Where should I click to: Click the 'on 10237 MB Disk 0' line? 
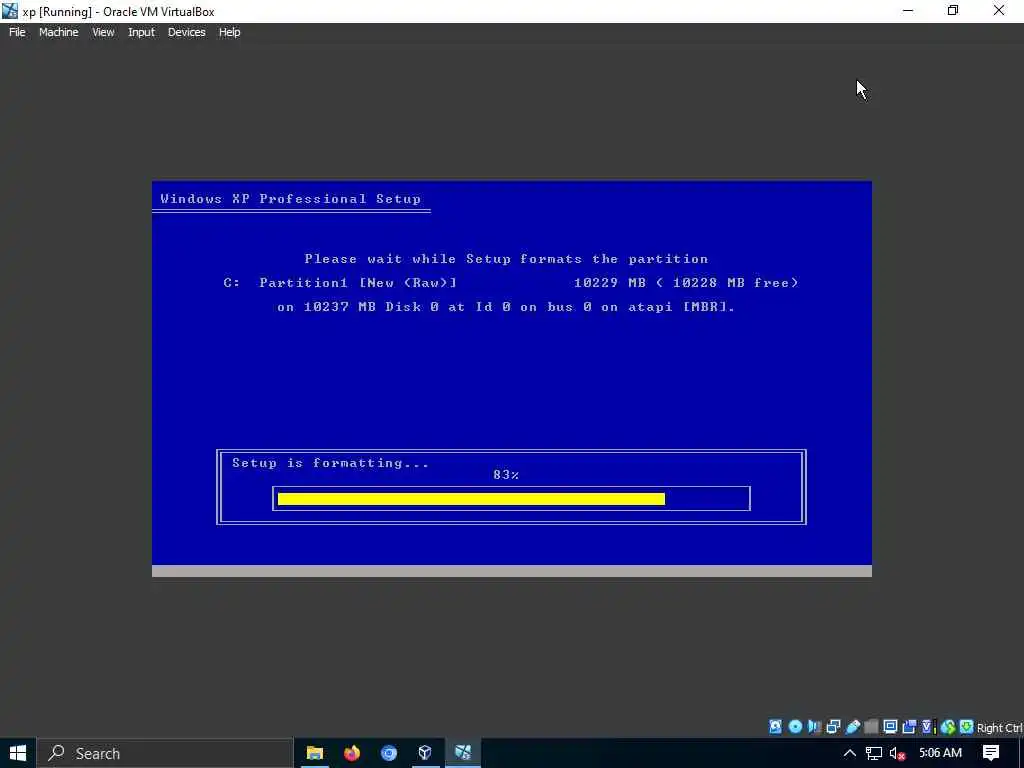point(506,307)
